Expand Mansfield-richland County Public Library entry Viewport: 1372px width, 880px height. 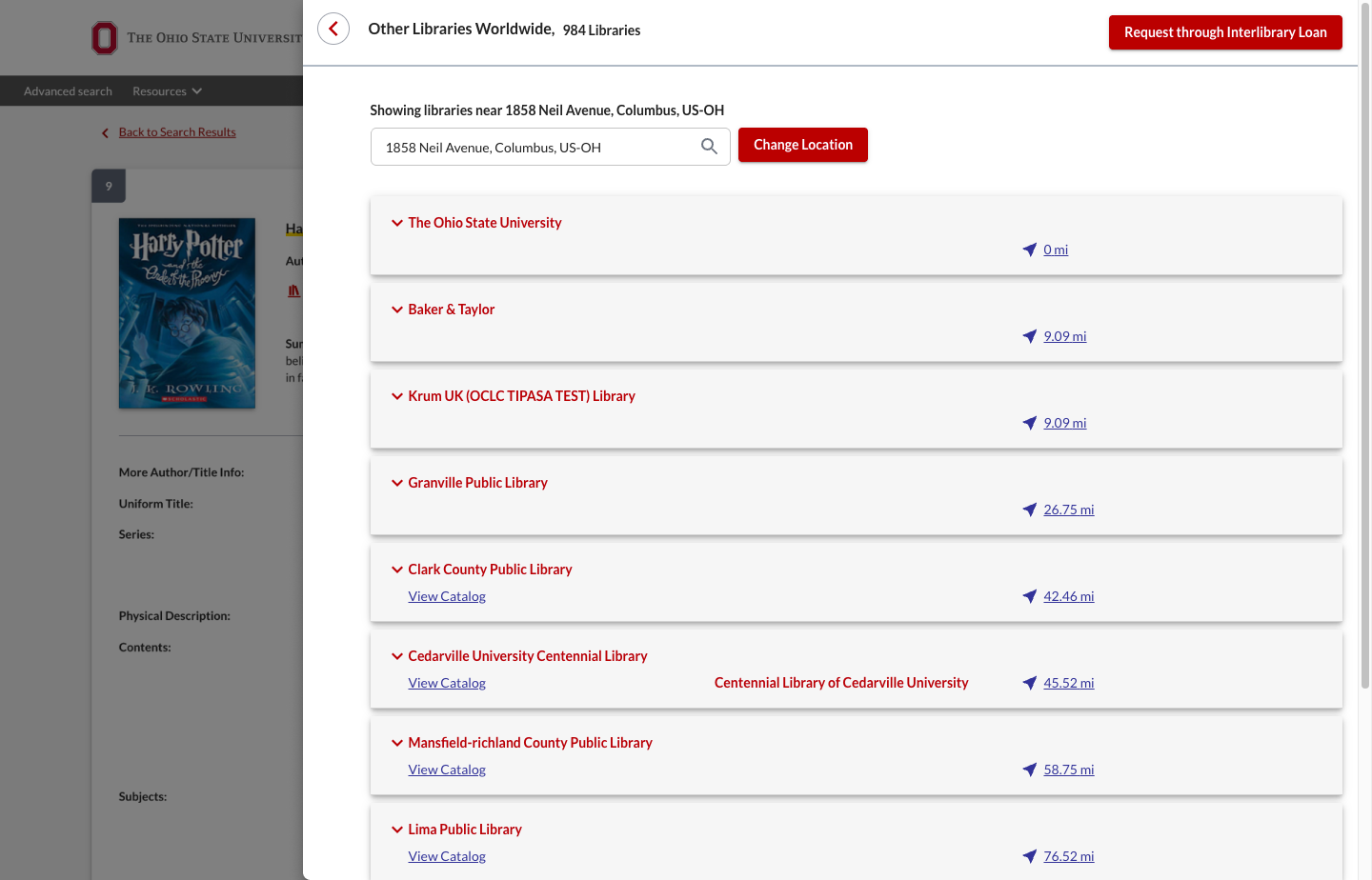(396, 743)
